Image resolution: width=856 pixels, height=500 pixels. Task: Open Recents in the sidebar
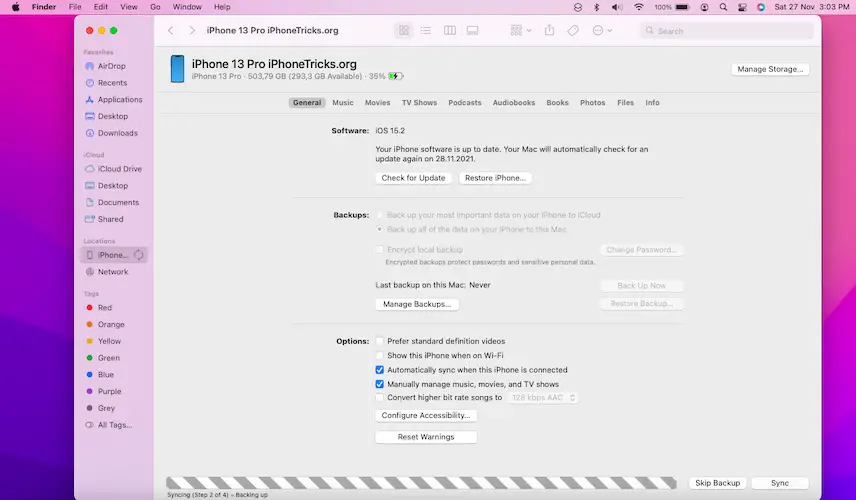coord(113,83)
